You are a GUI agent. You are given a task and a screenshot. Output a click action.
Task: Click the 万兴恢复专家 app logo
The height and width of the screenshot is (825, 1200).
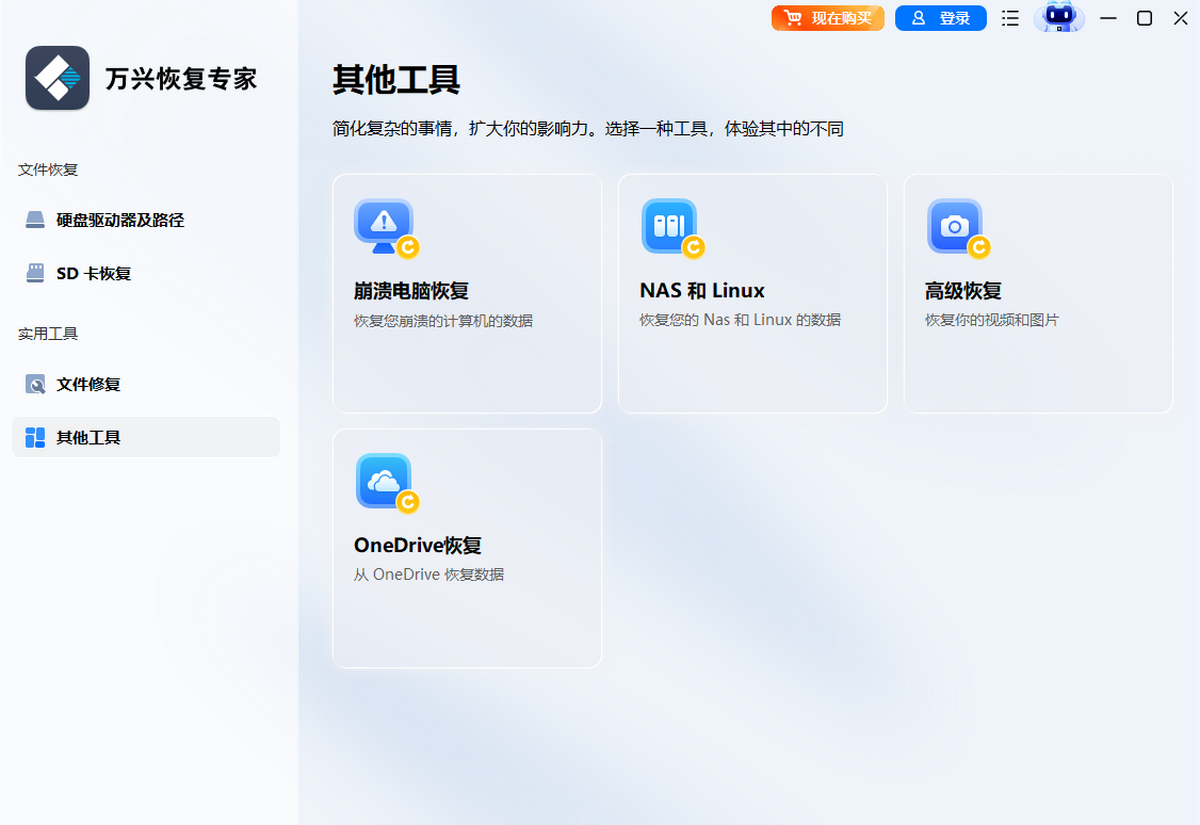[57, 78]
